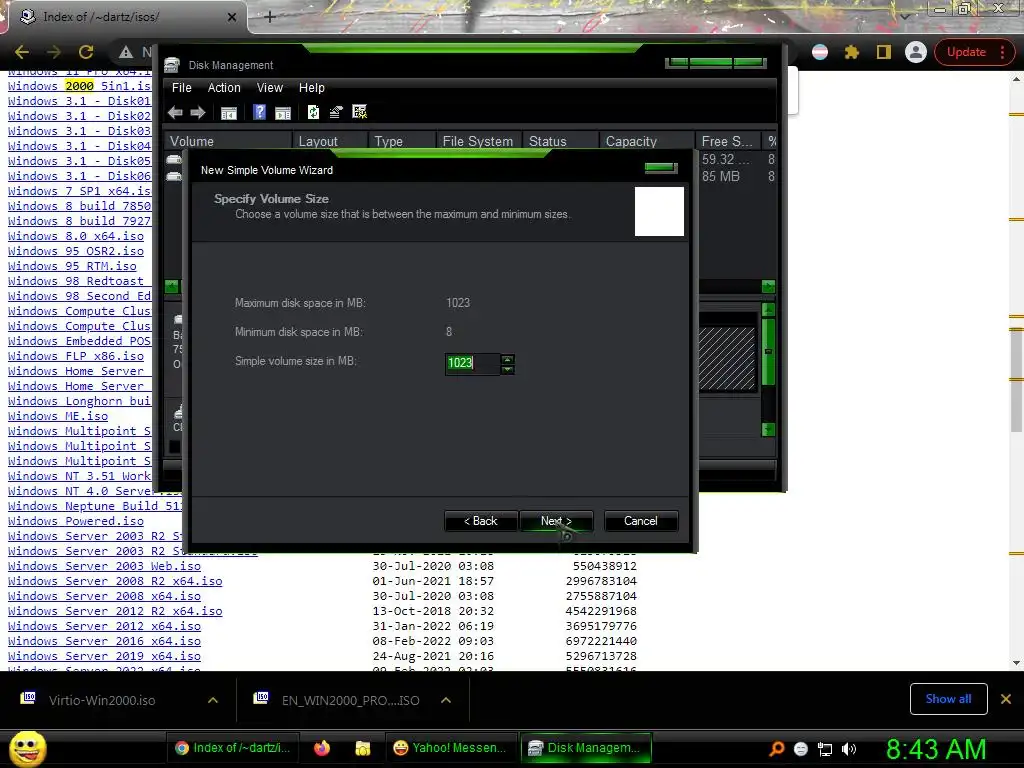Increase volume size with up spinner arrow
1024x768 pixels.
click(507, 359)
